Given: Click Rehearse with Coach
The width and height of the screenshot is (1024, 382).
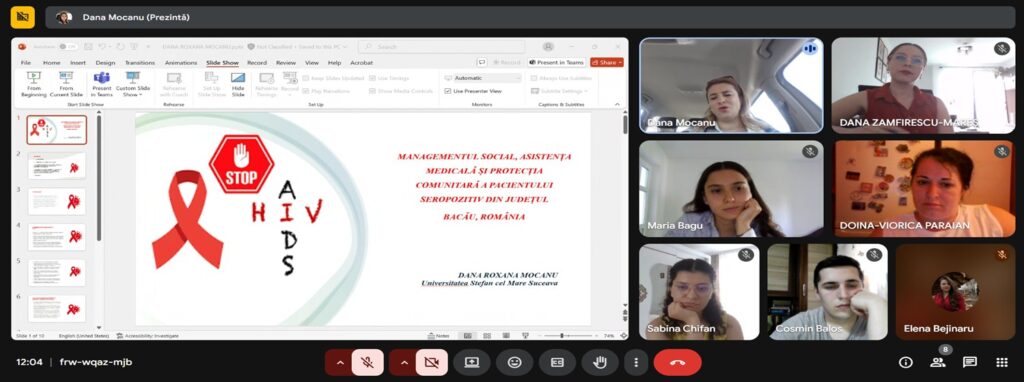Looking at the screenshot, I should (x=174, y=84).
